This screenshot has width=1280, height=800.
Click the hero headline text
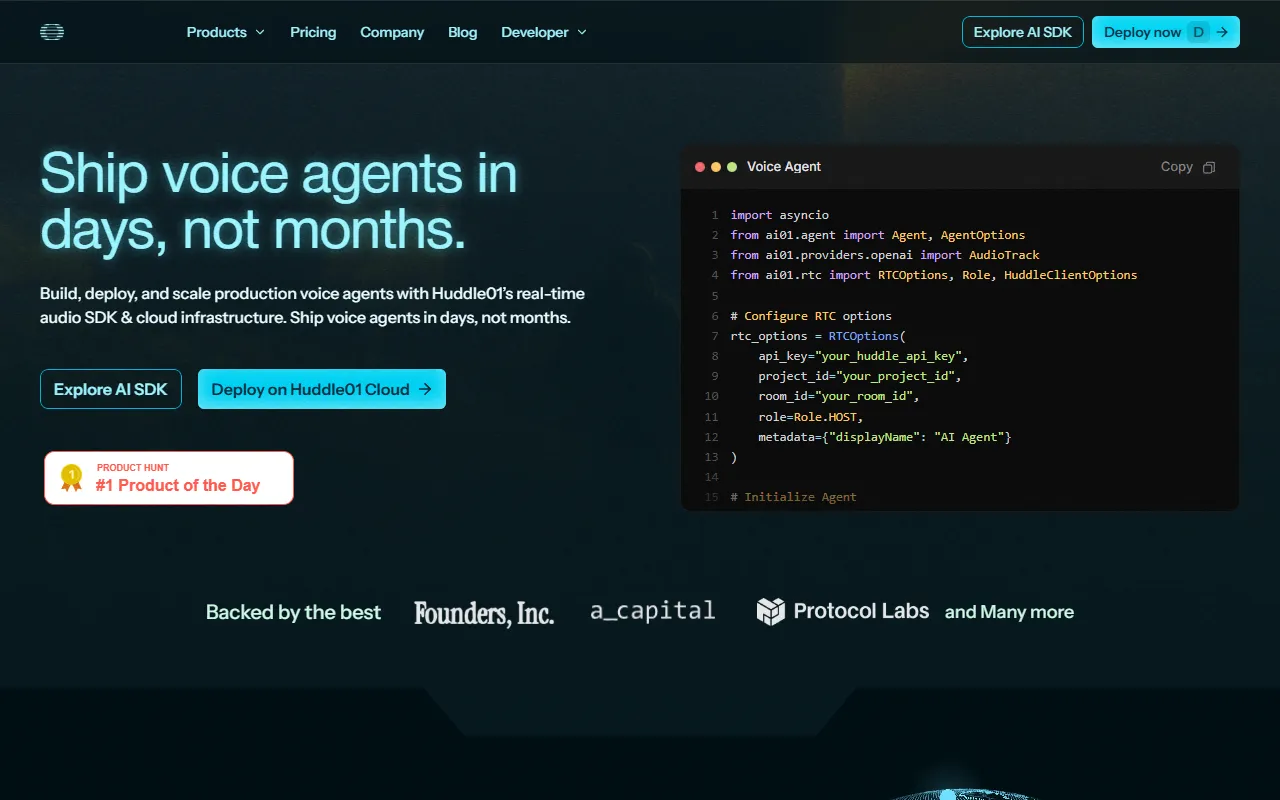[279, 200]
